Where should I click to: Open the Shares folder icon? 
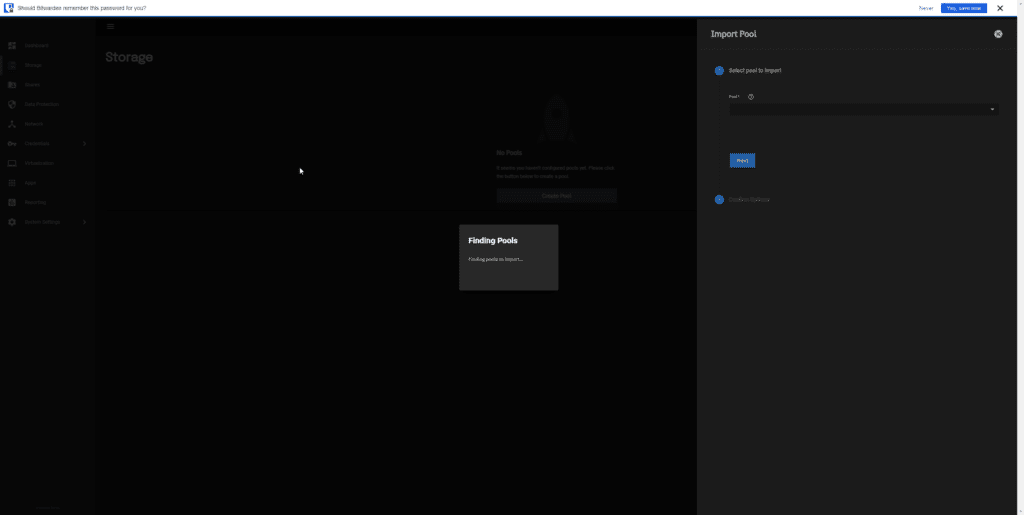click(x=12, y=85)
